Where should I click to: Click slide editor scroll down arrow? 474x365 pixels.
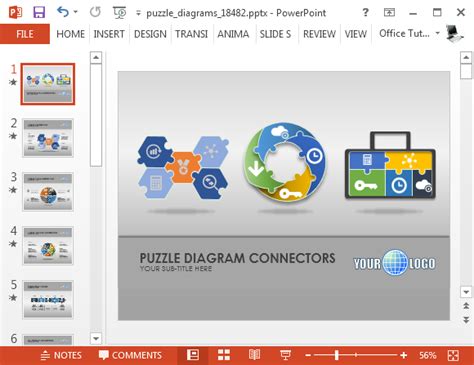466,292
